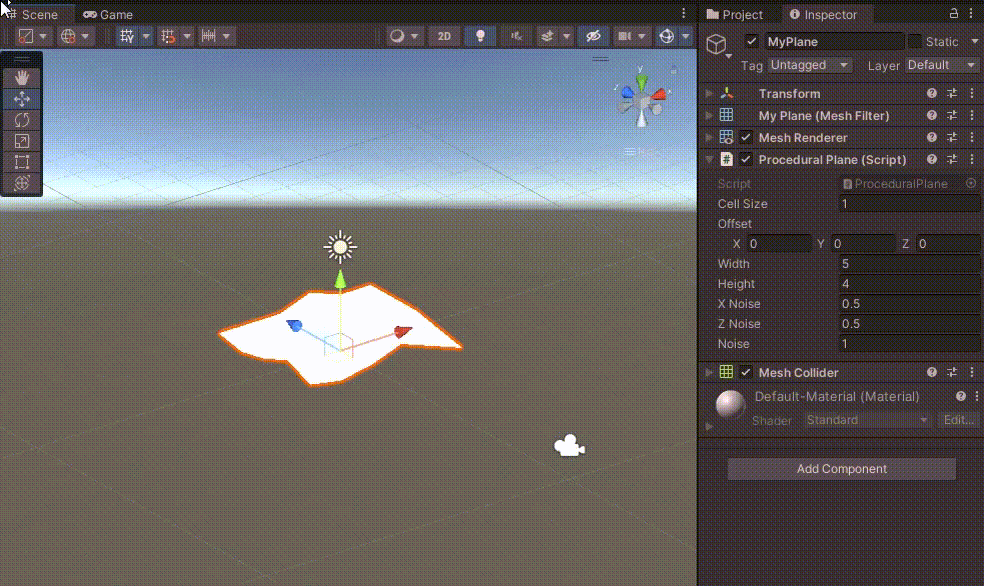Open Gizmos dropdown arrow
The height and width of the screenshot is (586, 984).
685,36
